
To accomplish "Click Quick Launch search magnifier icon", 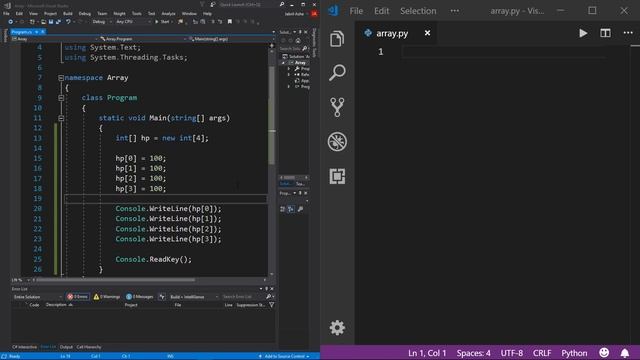I will (282, 4).
